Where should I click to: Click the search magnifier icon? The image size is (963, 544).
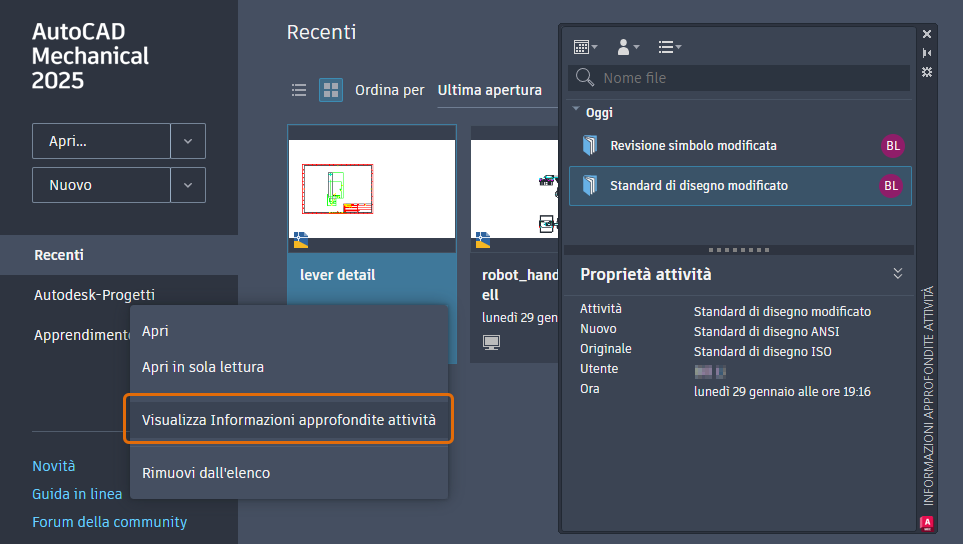point(585,77)
